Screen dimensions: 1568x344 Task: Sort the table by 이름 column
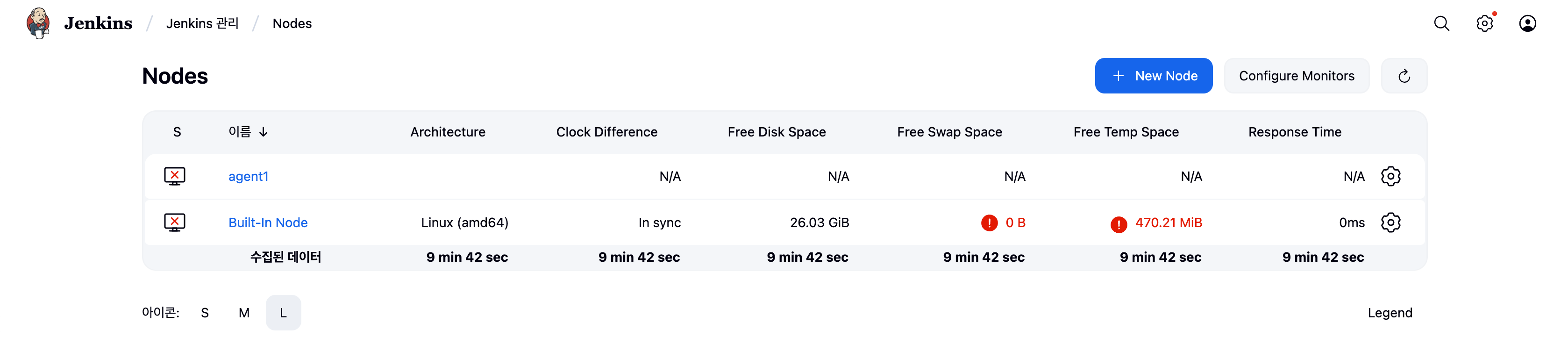240,132
